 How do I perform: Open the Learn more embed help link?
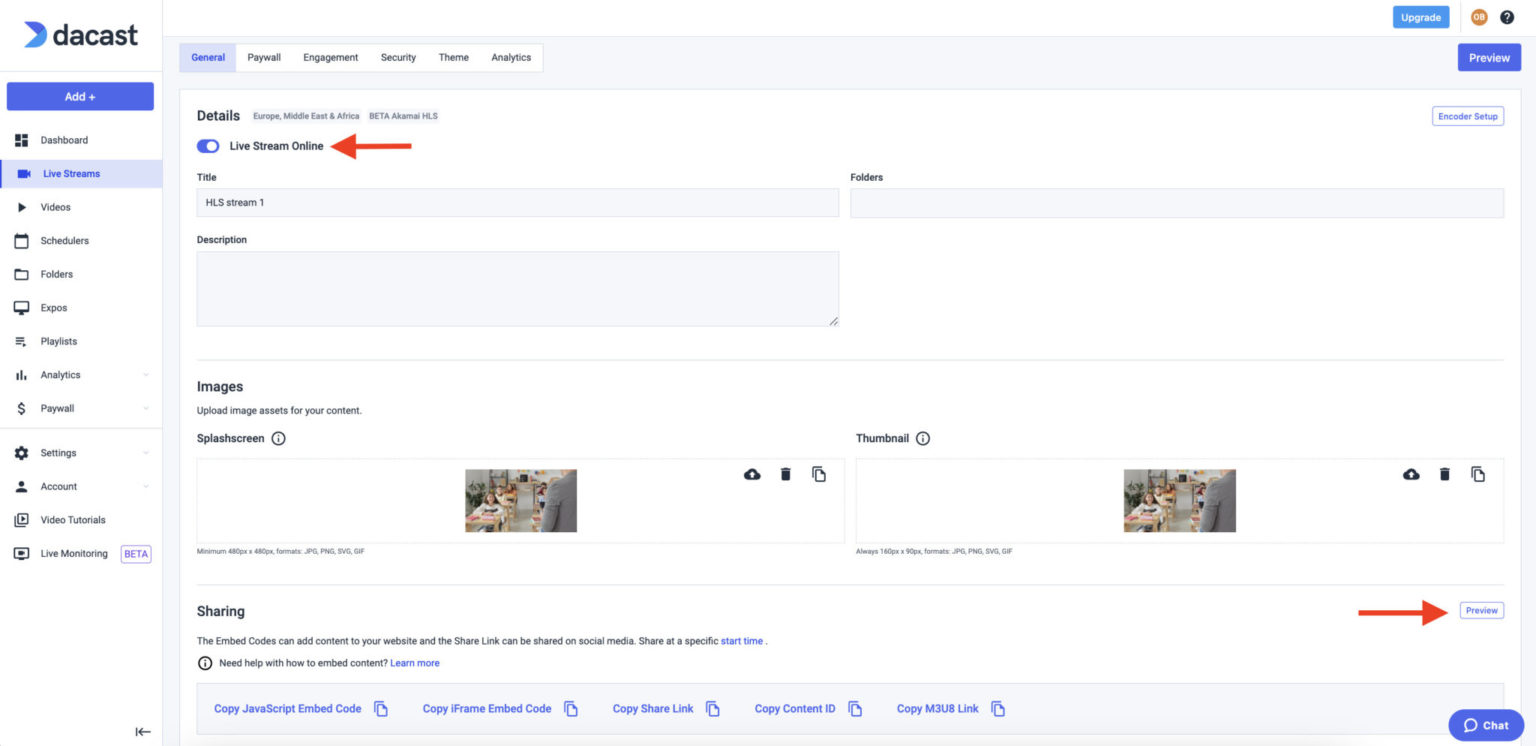point(415,662)
